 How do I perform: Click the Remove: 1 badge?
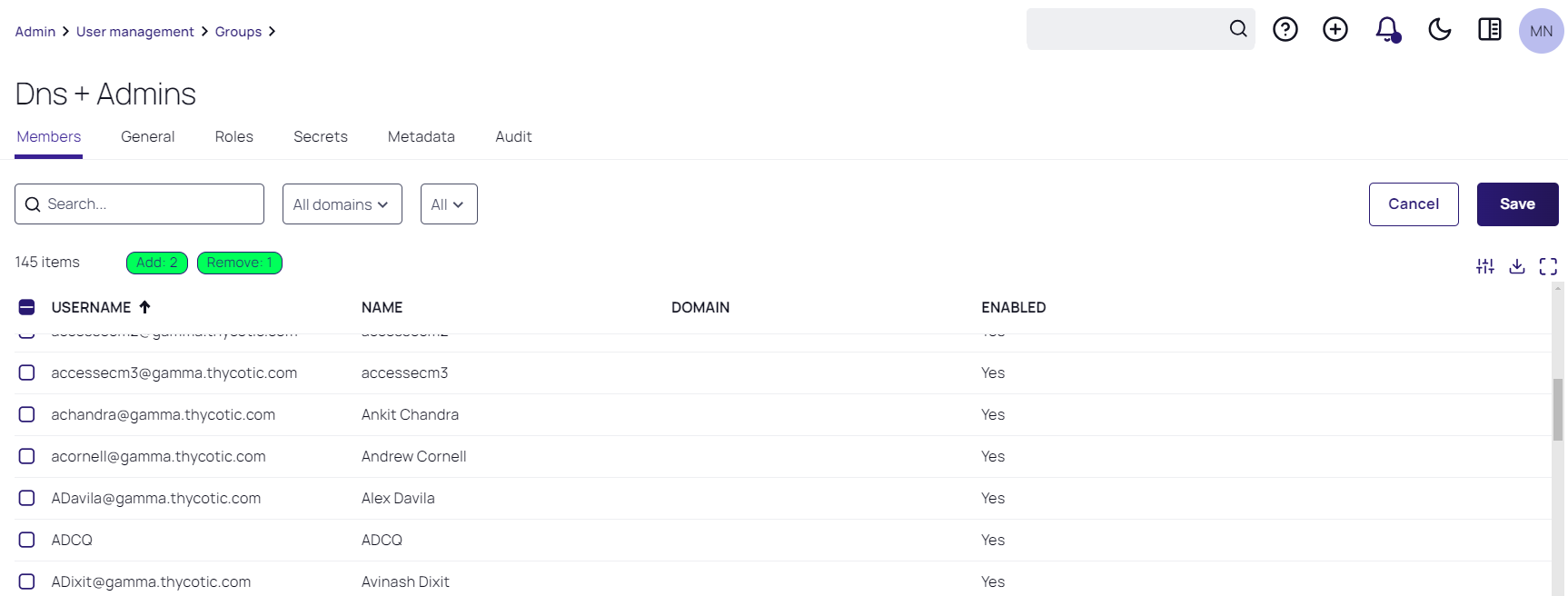point(240,263)
